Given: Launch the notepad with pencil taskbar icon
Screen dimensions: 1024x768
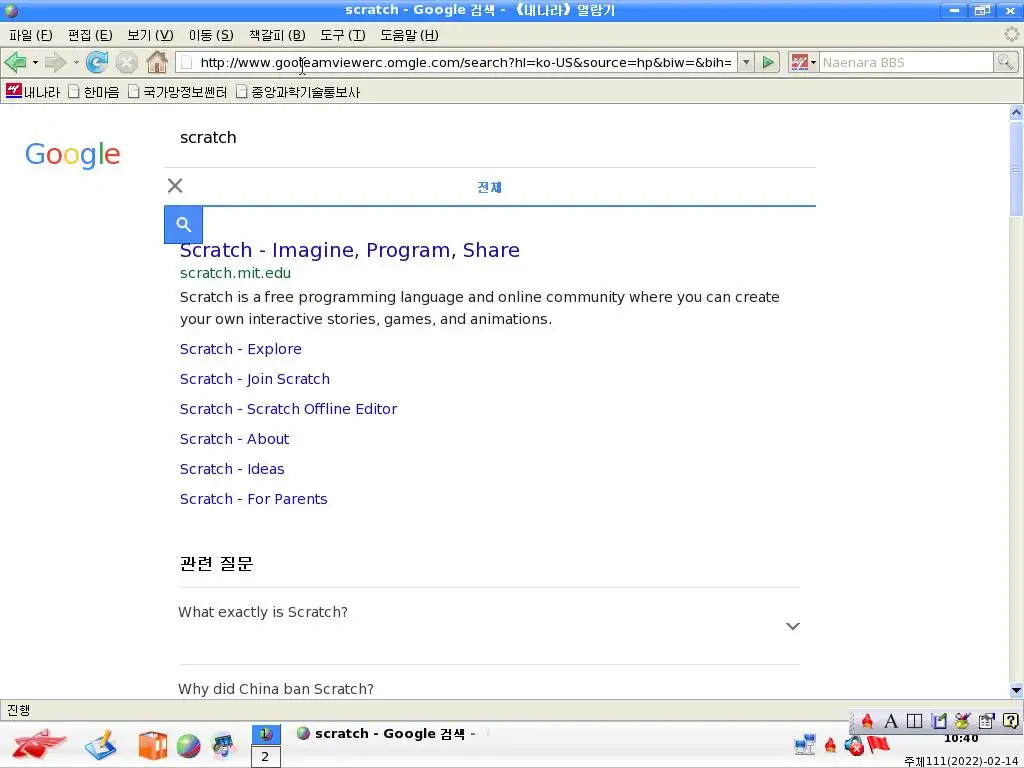Looking at the screenshot, I should 101,745.
